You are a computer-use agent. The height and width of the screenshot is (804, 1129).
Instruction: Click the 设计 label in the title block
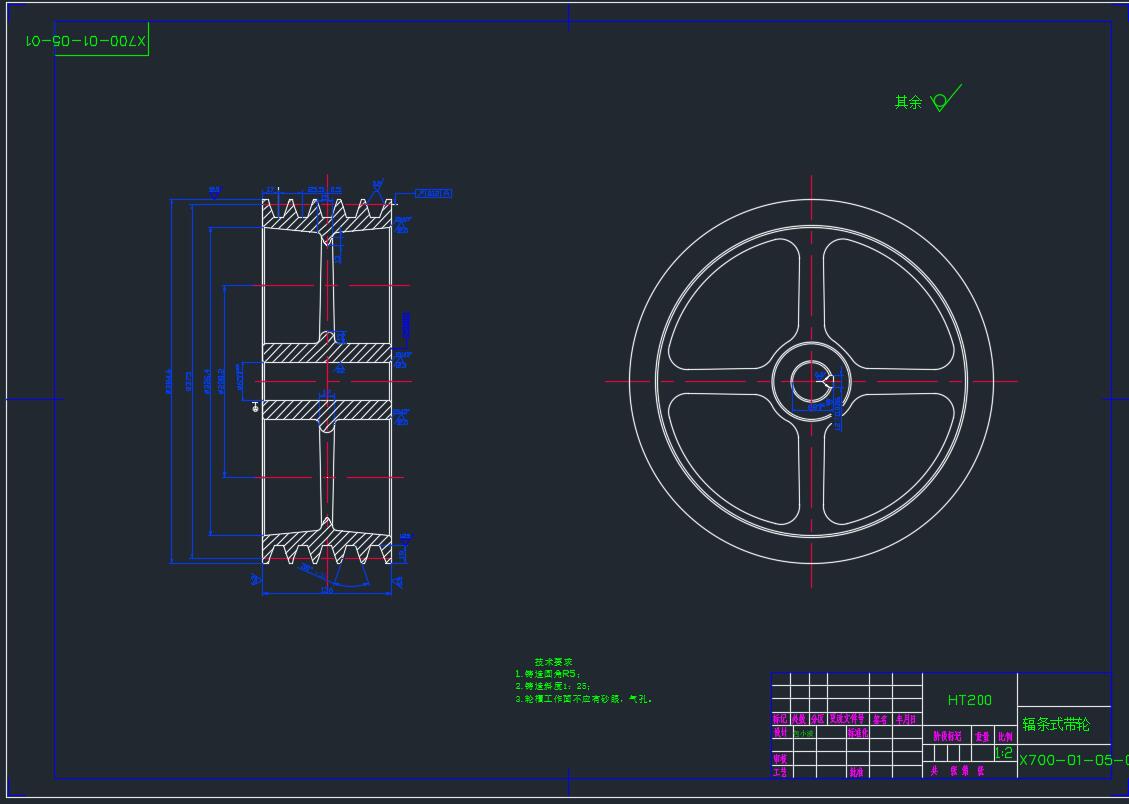pyautogui.click(x=780, y=733)
